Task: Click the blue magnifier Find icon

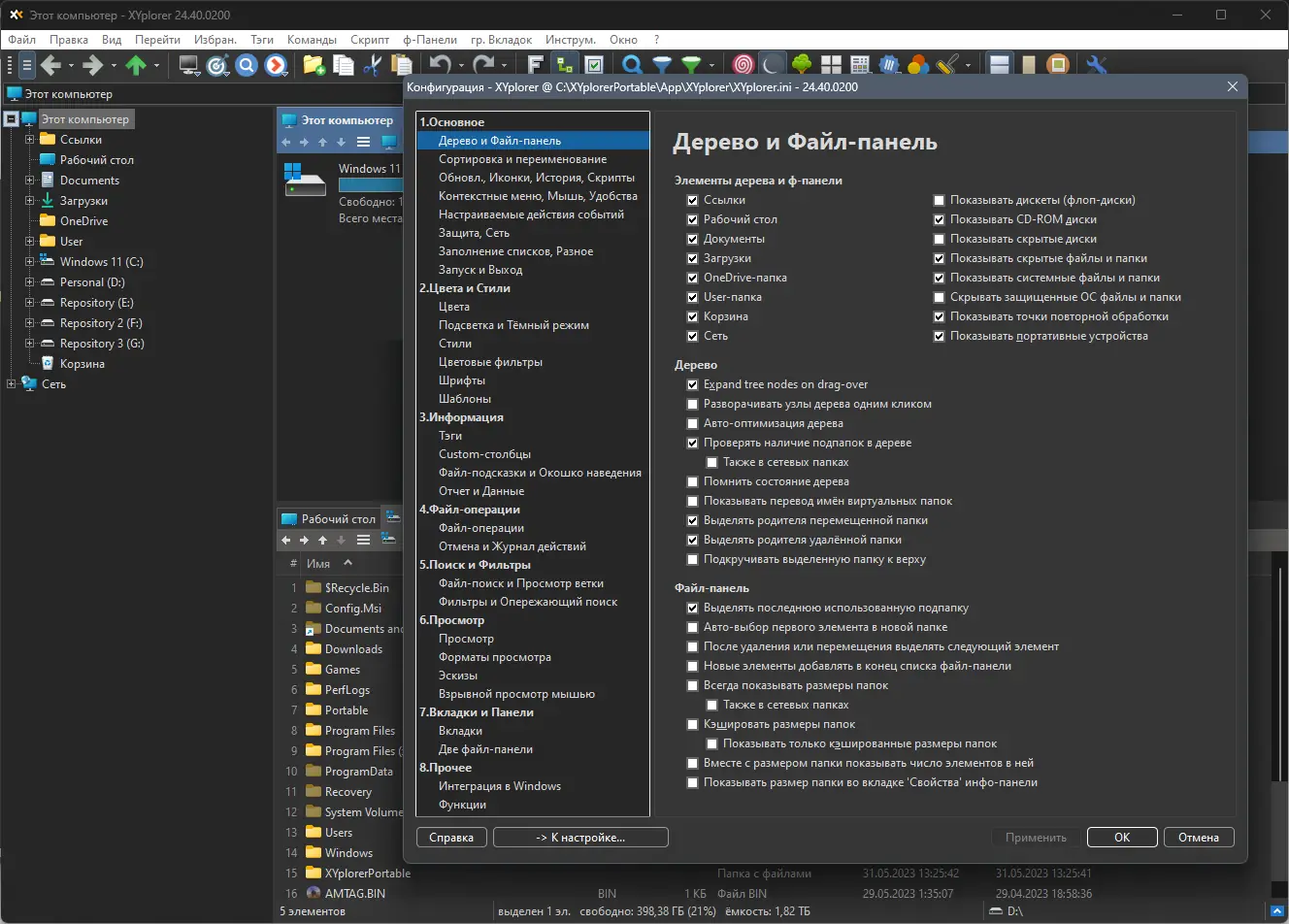Action: coord(632,65)
